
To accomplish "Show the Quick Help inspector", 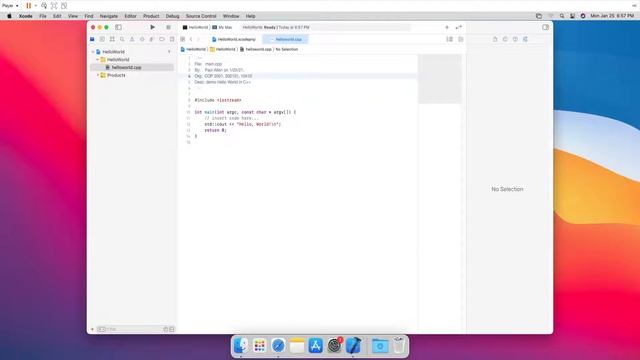I will coord(515,39).
